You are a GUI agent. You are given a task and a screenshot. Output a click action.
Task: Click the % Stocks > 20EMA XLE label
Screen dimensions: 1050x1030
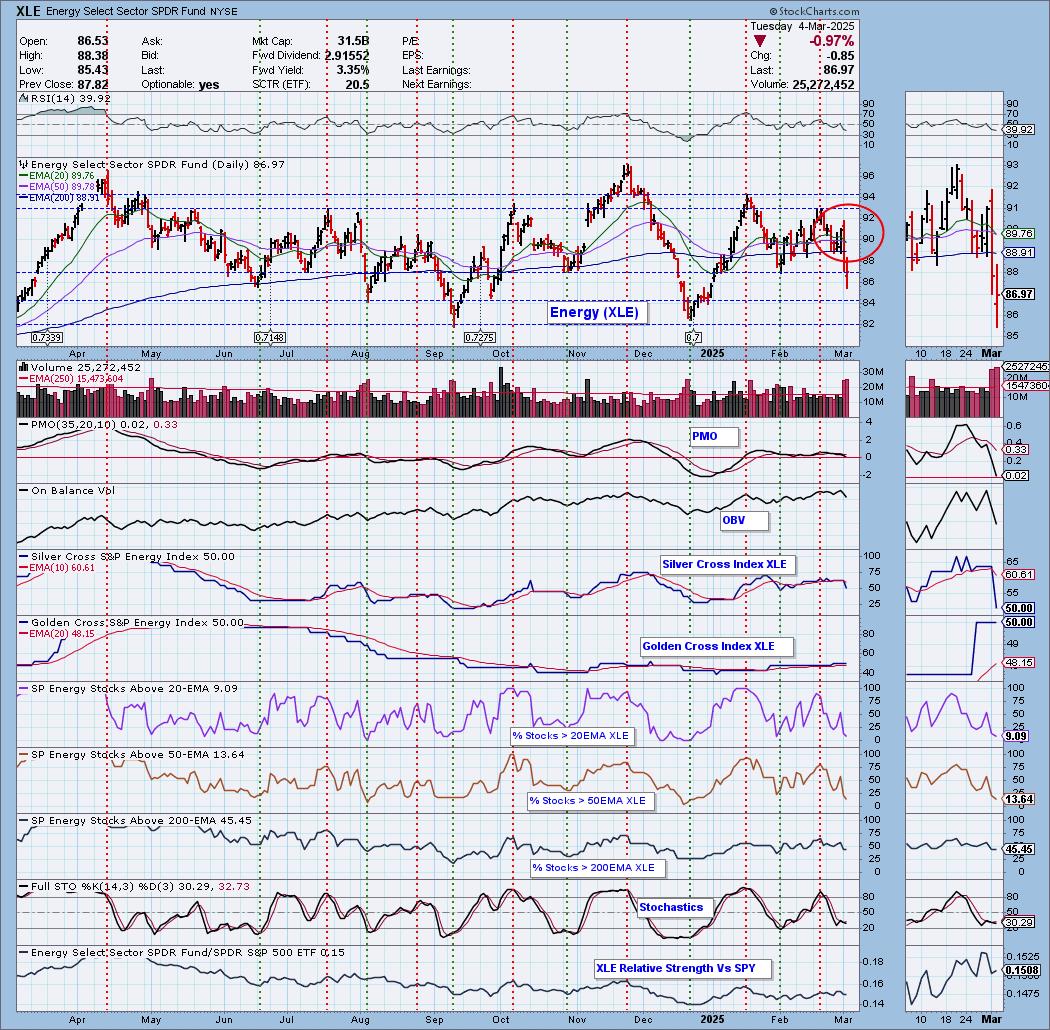573,736
